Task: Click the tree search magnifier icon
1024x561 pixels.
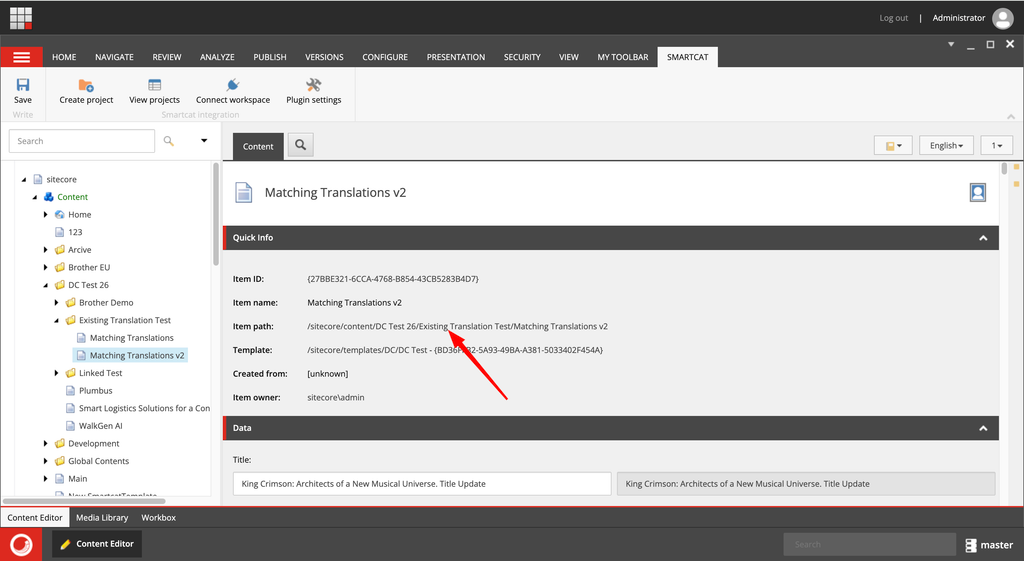Action: coord(168,140)
